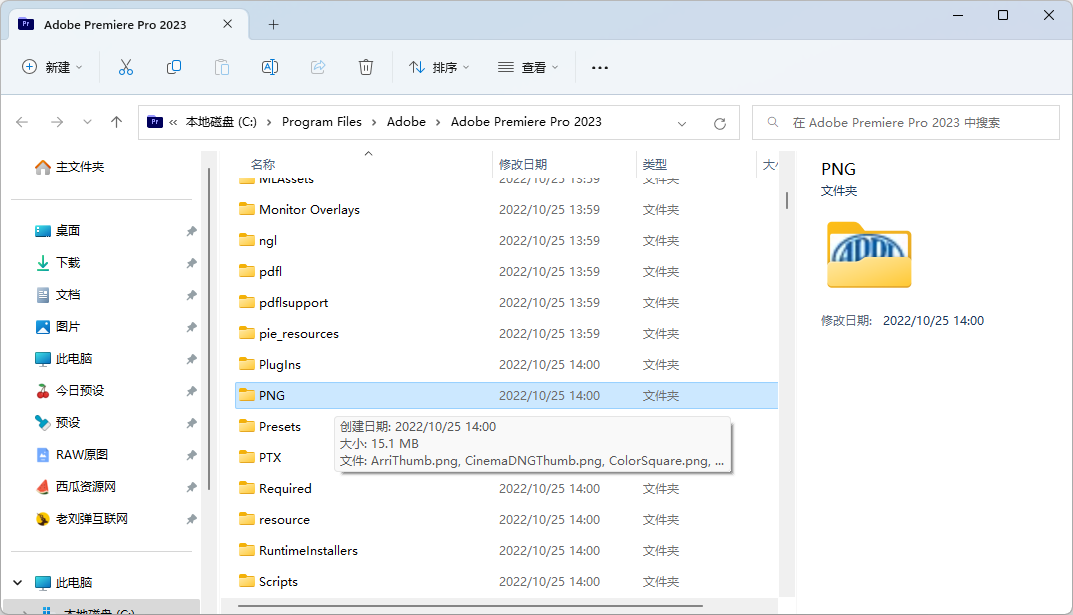Go up one folder level arrow
1073x615 pixels.
pyautogui.click(x=116, y=122)
